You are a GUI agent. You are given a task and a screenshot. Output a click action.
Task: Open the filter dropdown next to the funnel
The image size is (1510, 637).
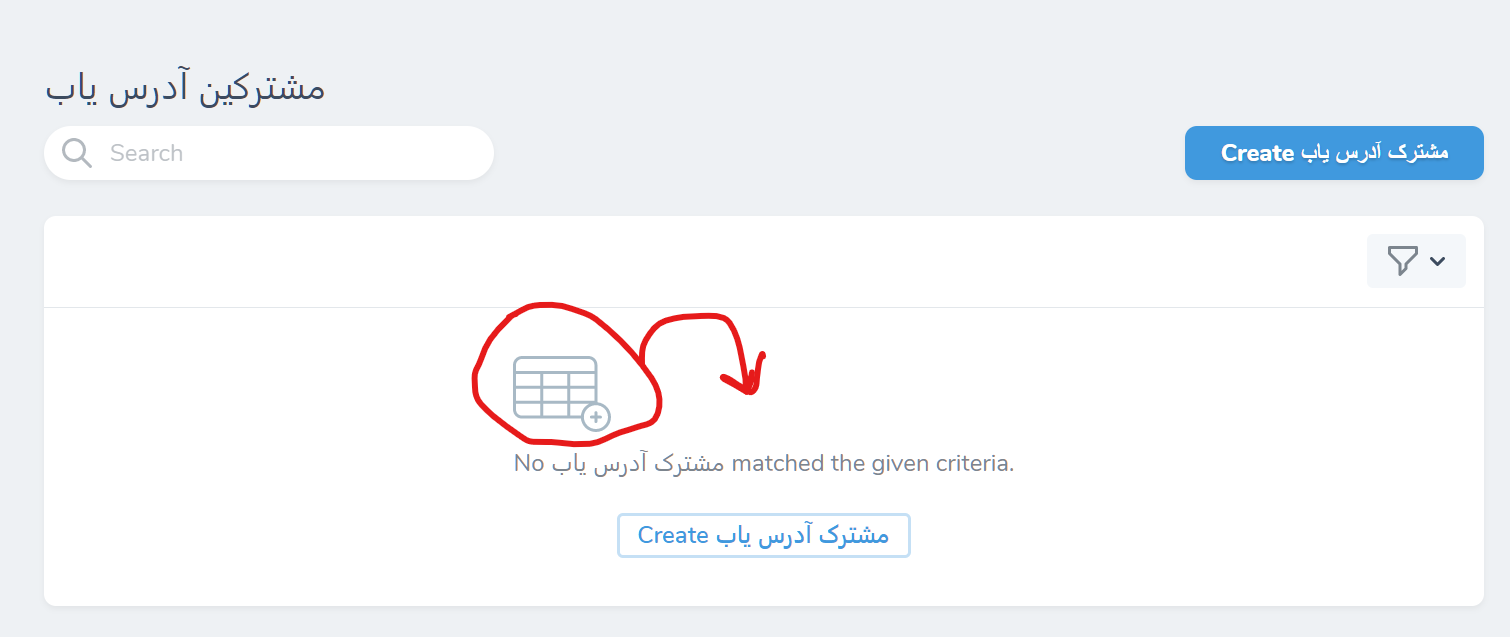[1438, 261]
